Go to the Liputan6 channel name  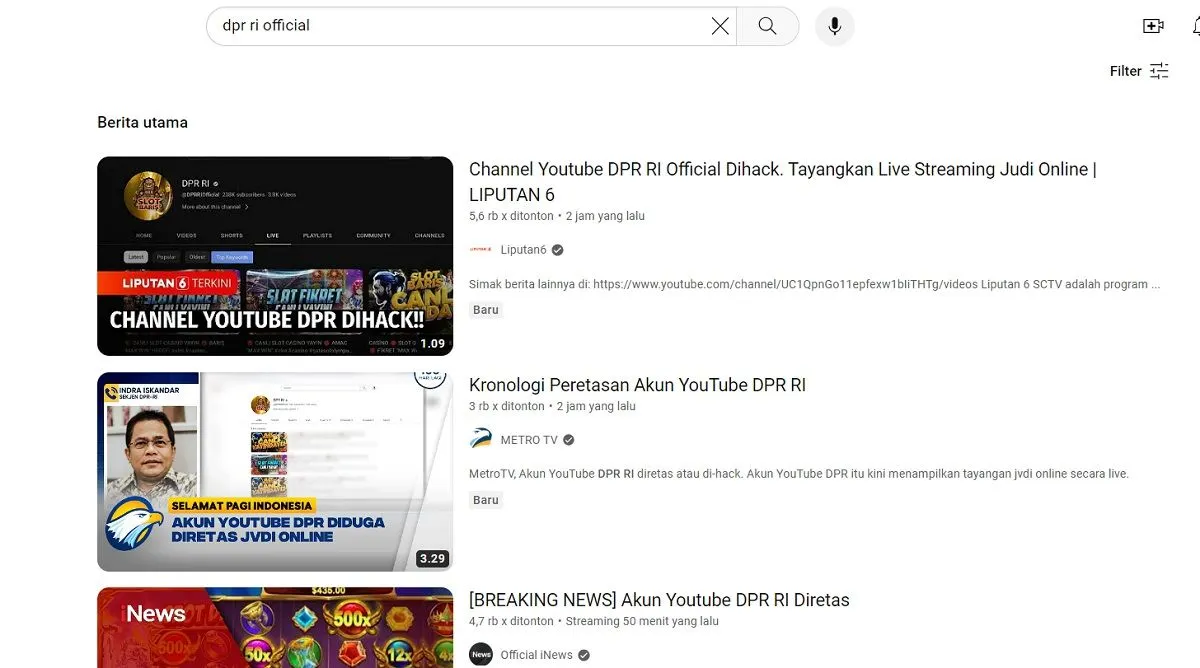(x=523, y=250)
